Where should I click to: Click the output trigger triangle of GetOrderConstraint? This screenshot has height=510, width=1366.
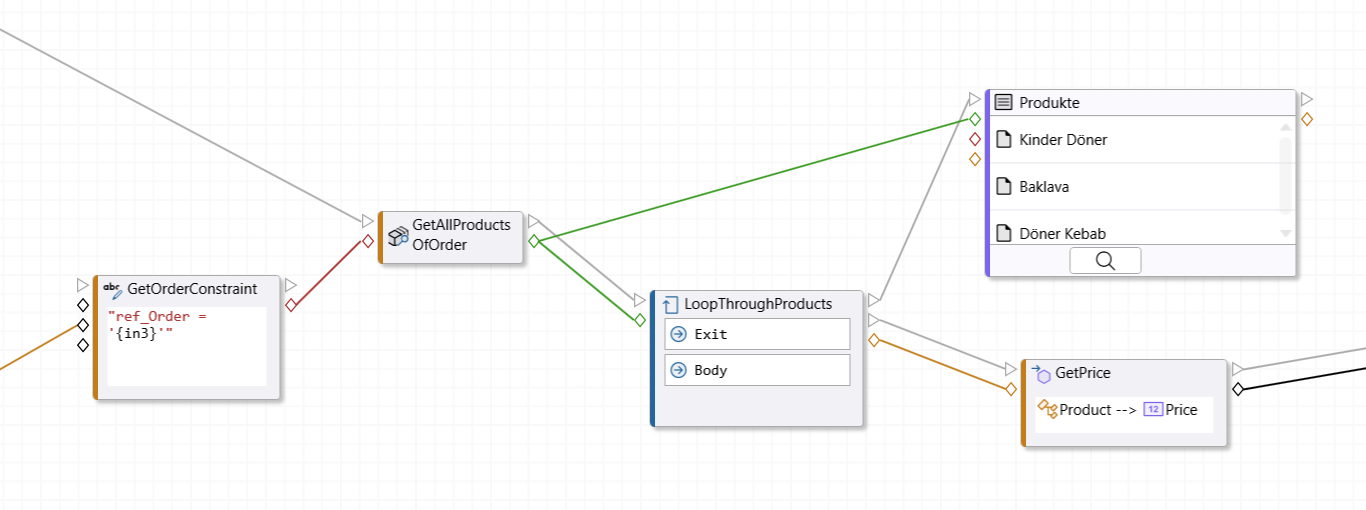coord(291,286)
